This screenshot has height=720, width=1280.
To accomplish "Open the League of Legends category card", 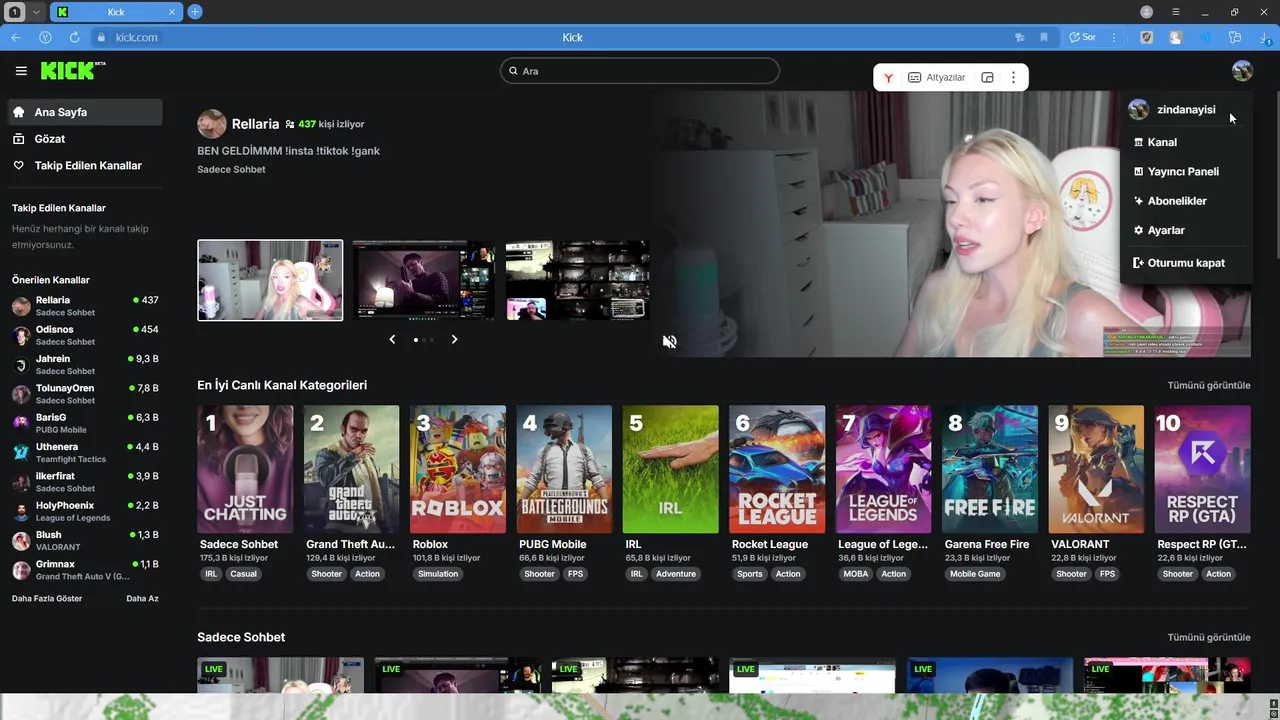I will 883,469.
